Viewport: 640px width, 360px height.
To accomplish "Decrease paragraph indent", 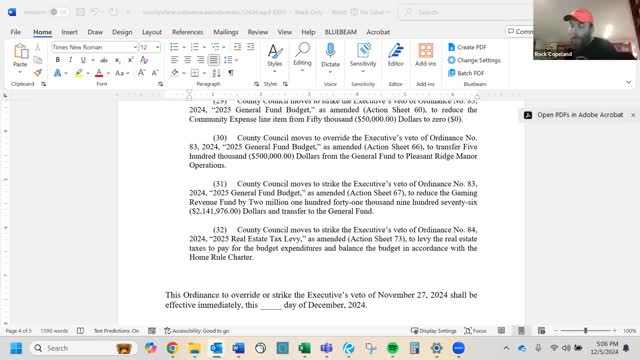I will (x=238, y=47).
